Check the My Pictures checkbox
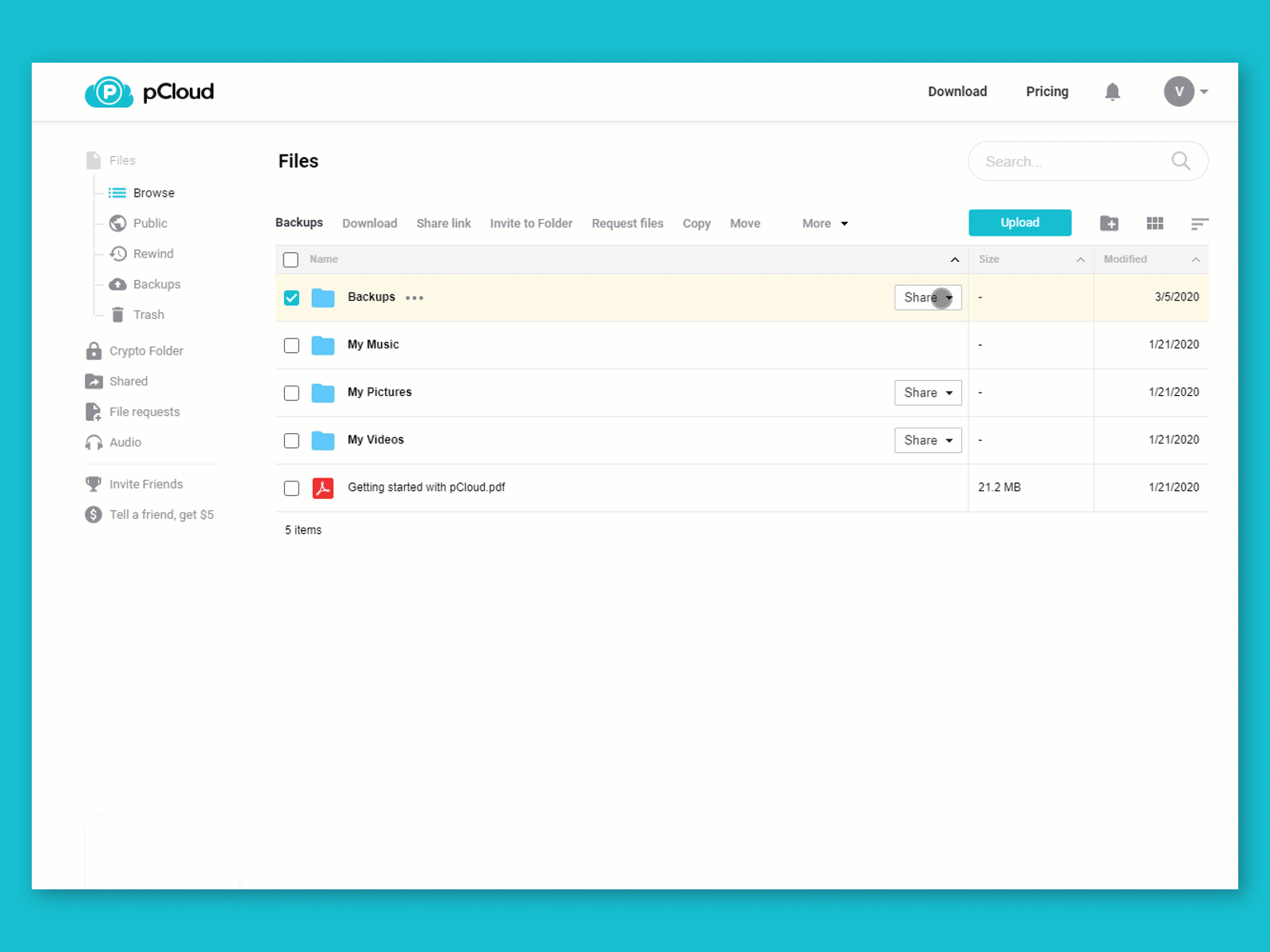 coord(291,393)
